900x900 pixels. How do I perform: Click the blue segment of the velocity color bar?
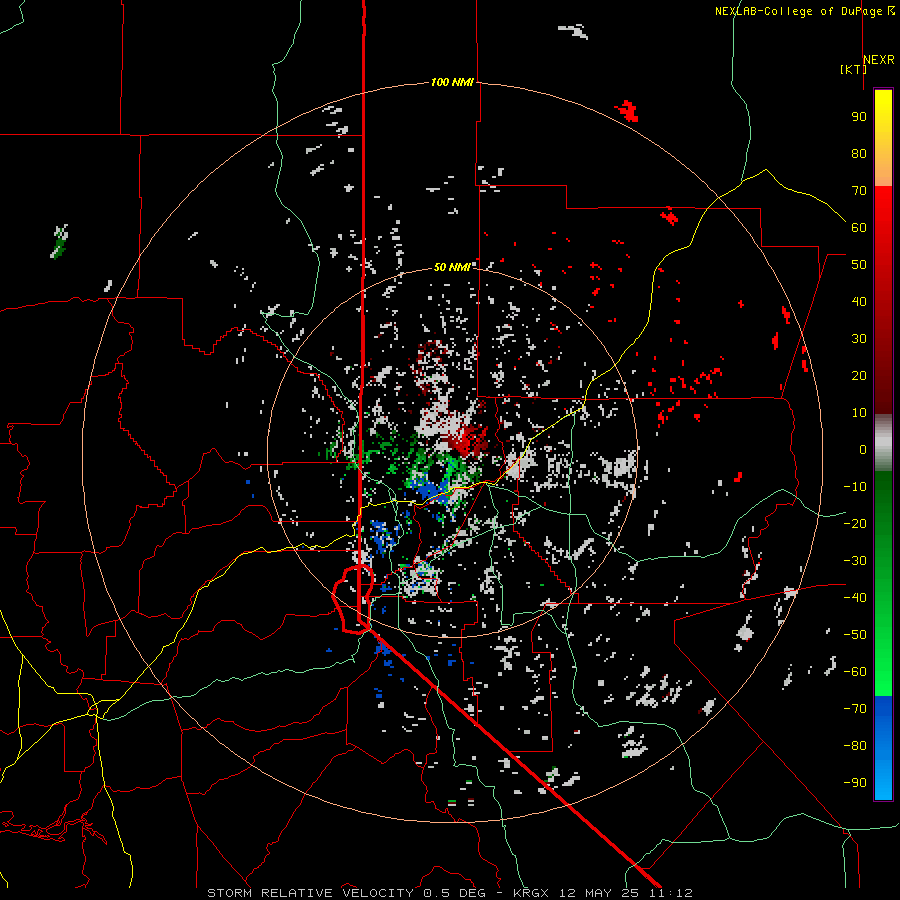coord(883,748)
